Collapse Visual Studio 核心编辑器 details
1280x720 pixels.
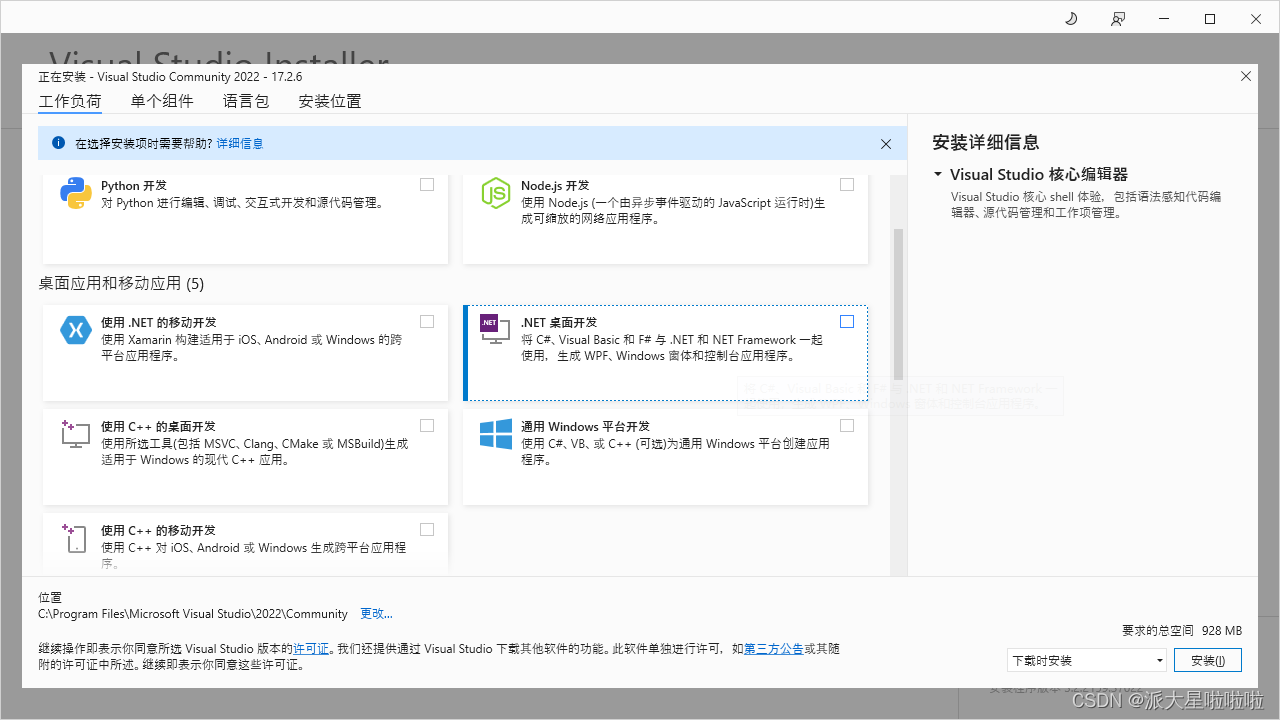938,174
